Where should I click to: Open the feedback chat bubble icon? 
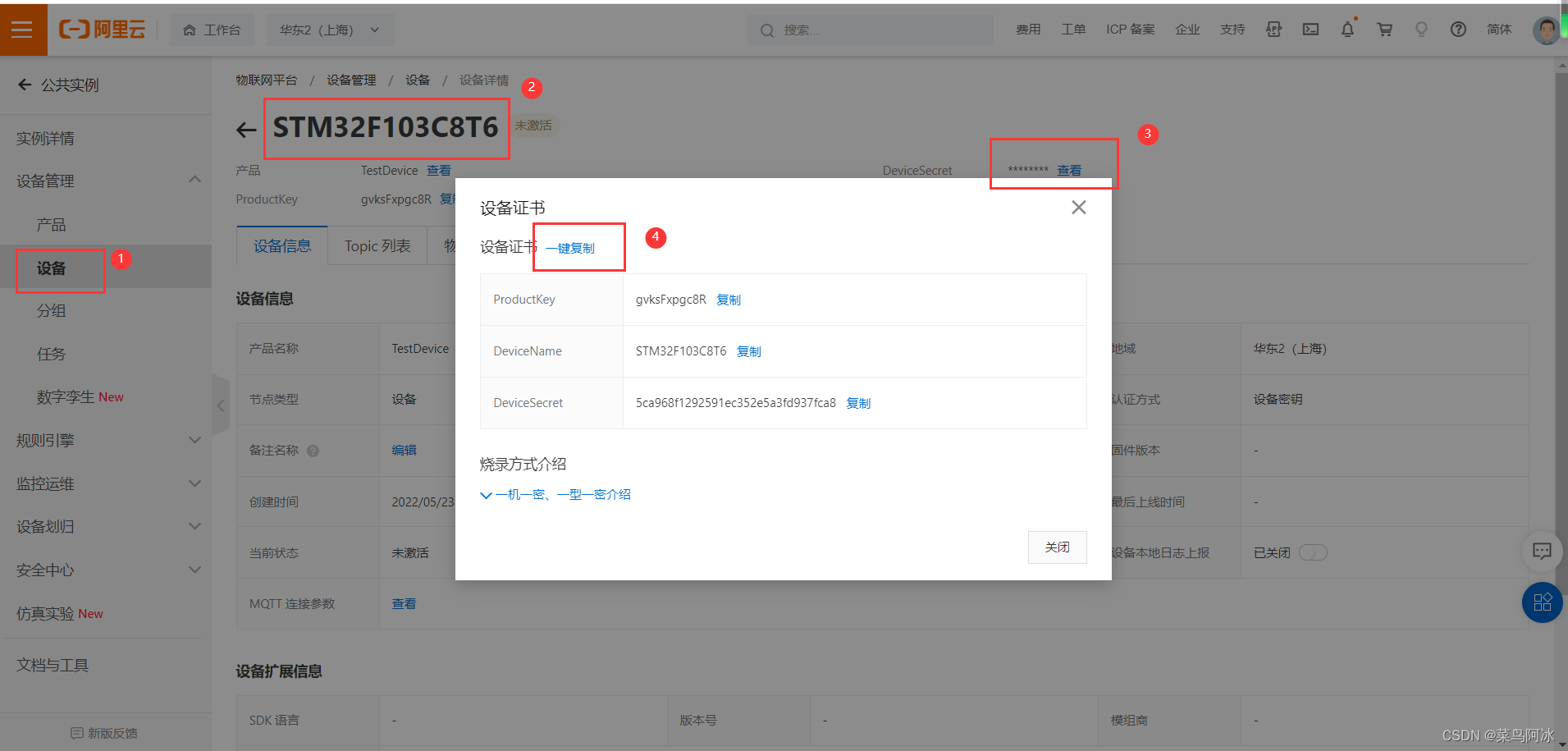1542,551
